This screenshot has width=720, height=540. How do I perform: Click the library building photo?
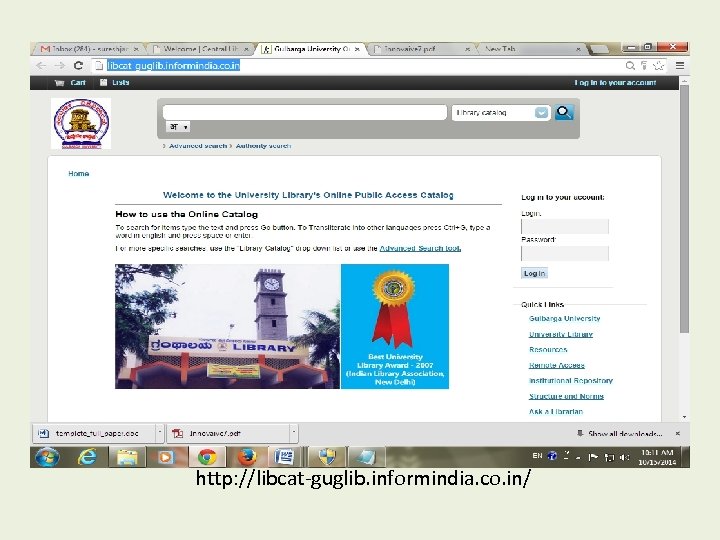click(228, 326)
